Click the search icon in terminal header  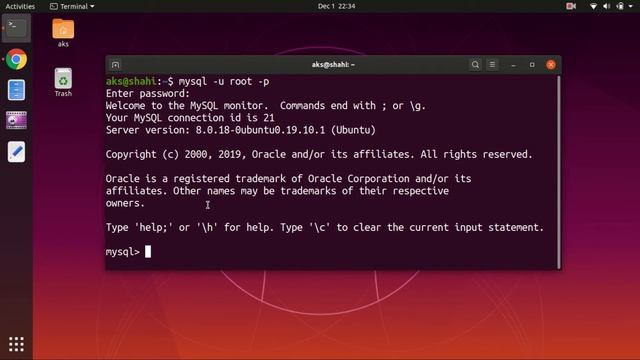pos(475,64)
